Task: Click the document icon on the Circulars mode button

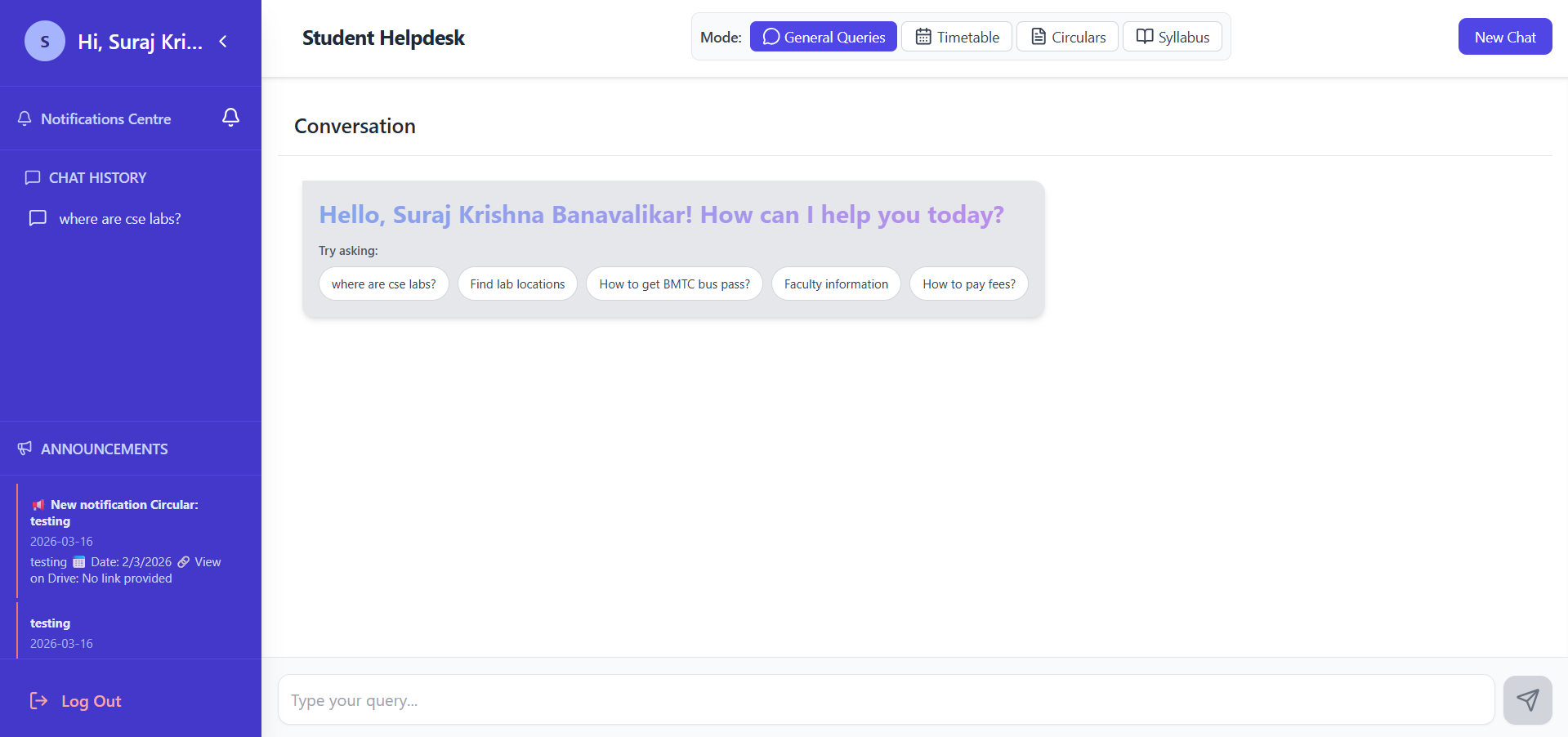Action: (1038, 36)
